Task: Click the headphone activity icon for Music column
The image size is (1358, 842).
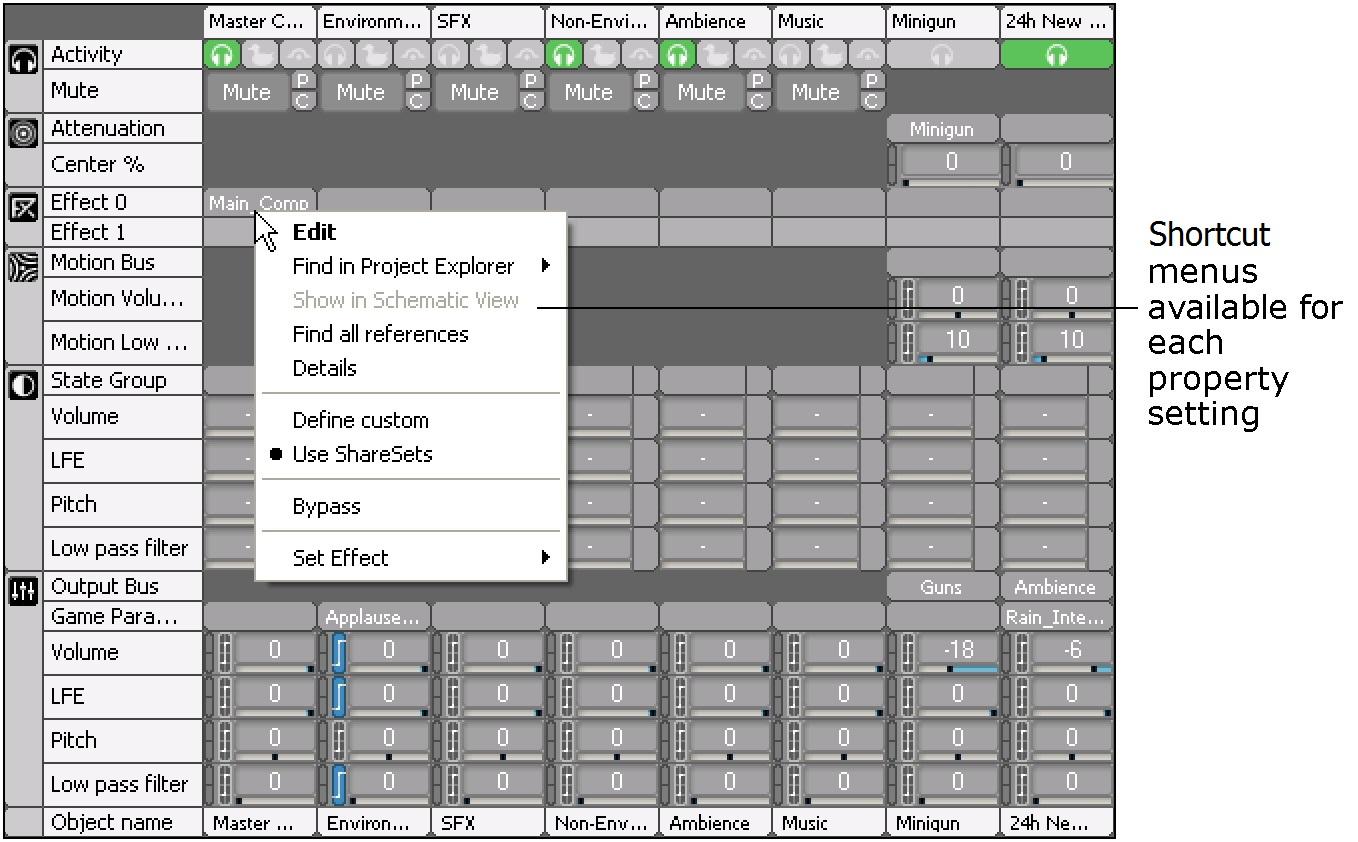Action: coord(792,55)
